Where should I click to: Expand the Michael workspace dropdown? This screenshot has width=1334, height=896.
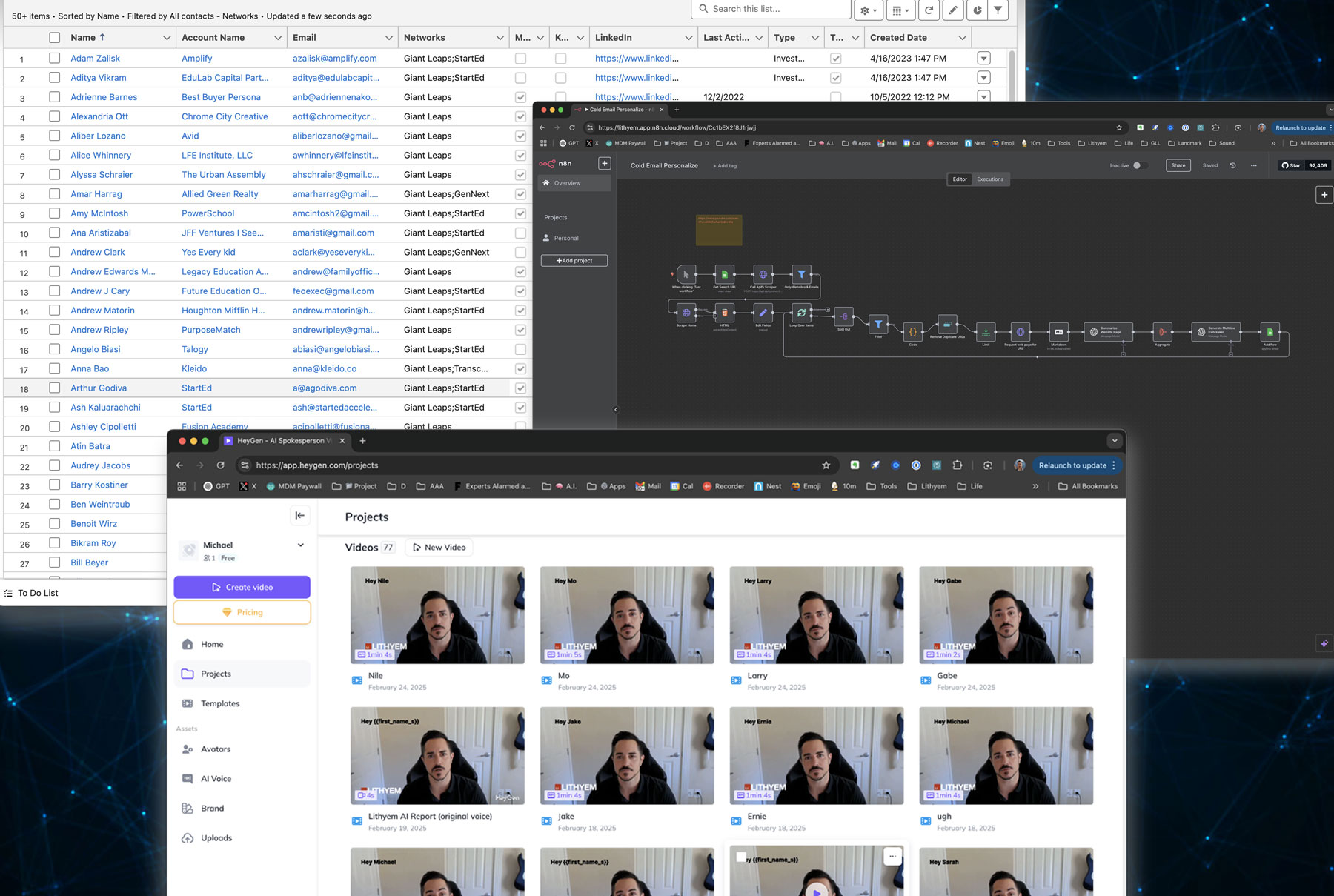point(301,545)
